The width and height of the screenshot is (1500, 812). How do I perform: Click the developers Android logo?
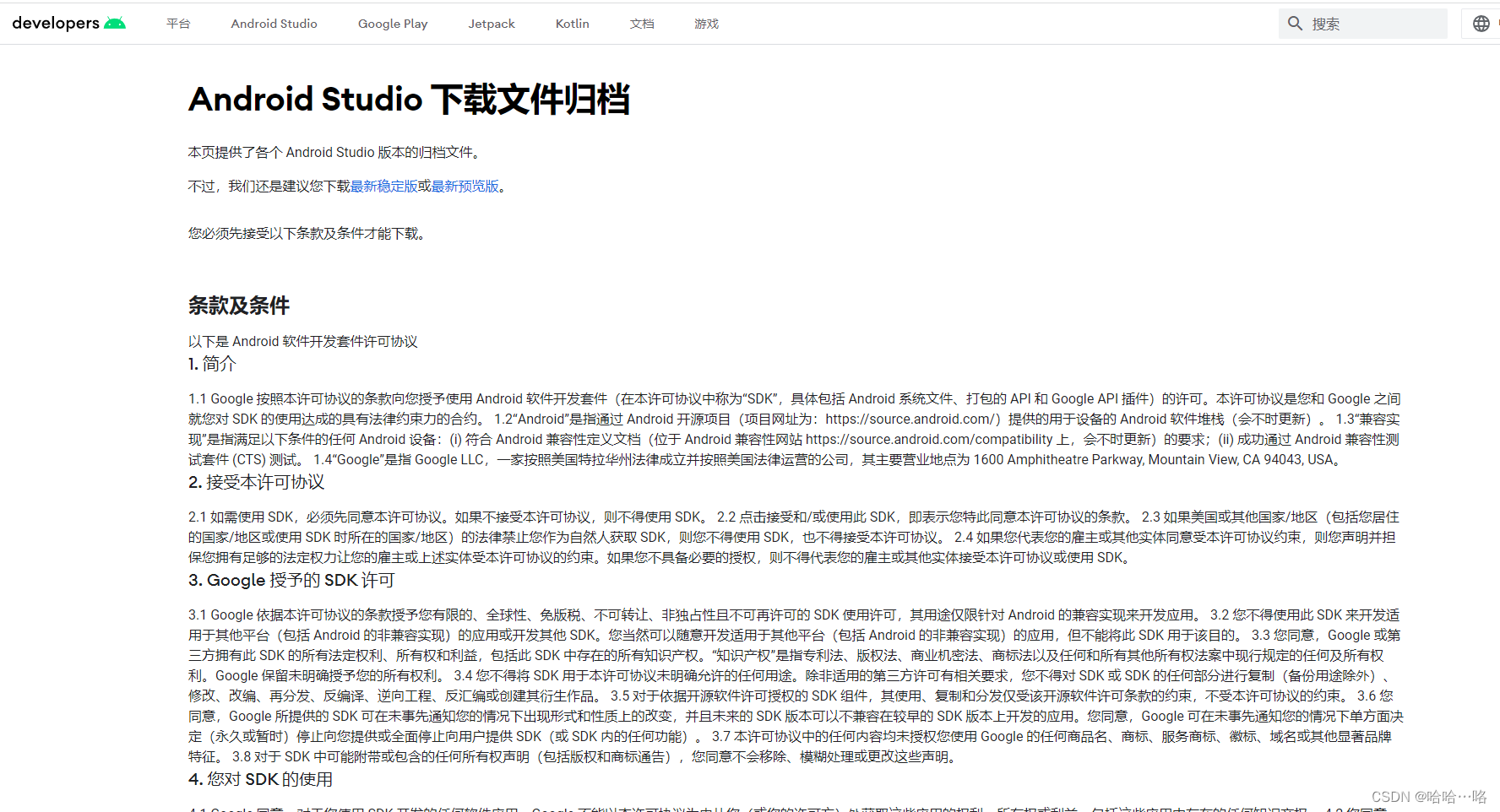pos(69,24)
